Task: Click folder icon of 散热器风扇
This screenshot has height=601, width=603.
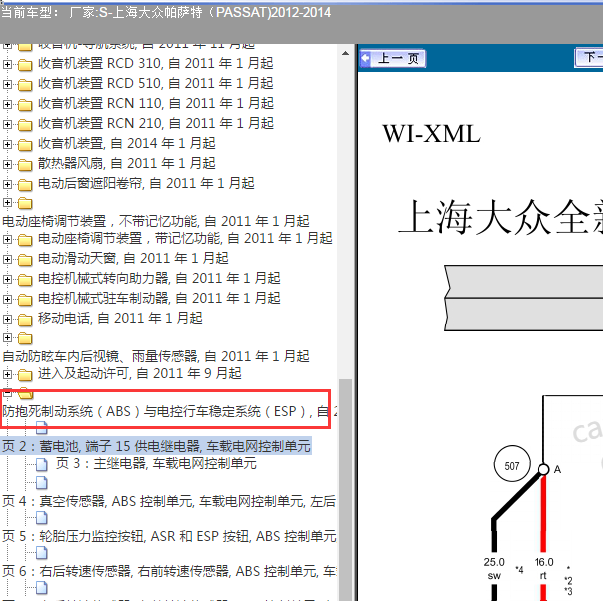Action: [x=25, y=165]
